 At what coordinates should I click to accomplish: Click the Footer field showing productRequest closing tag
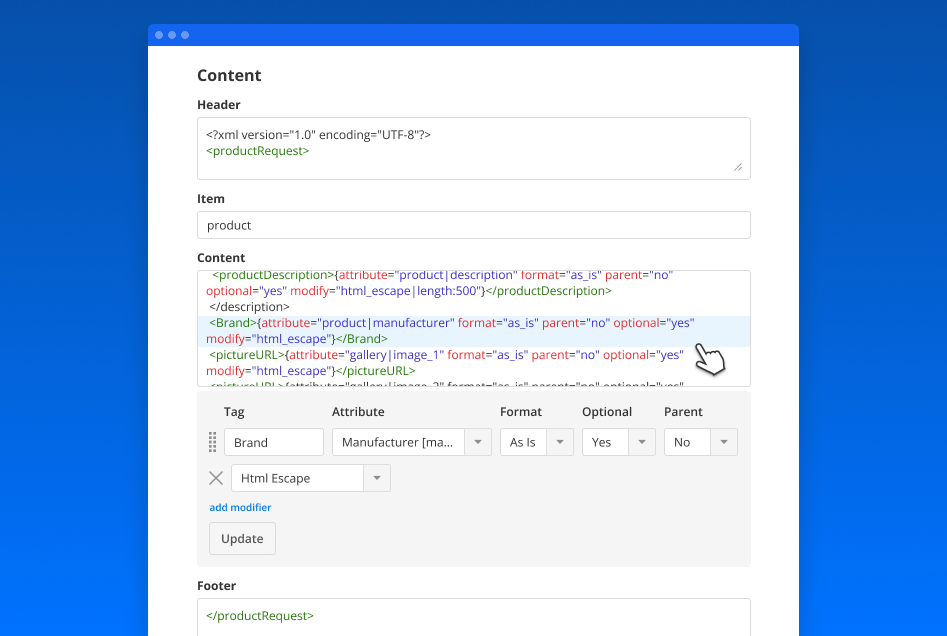click(473, 615)
